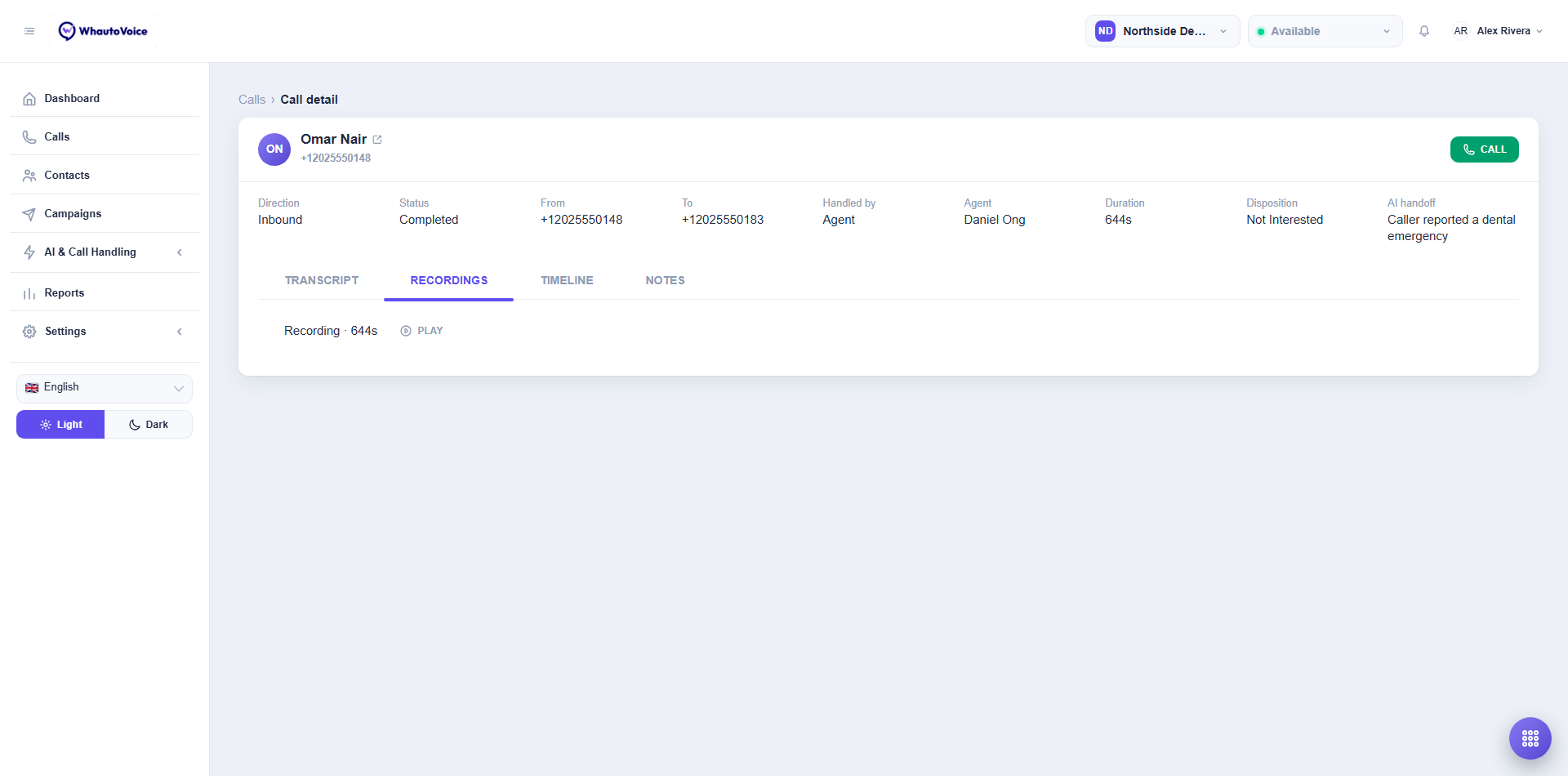1568x776 pixels.
Task: Click the Calls phone icon in sidebar
Action: (x=29, y=137)
